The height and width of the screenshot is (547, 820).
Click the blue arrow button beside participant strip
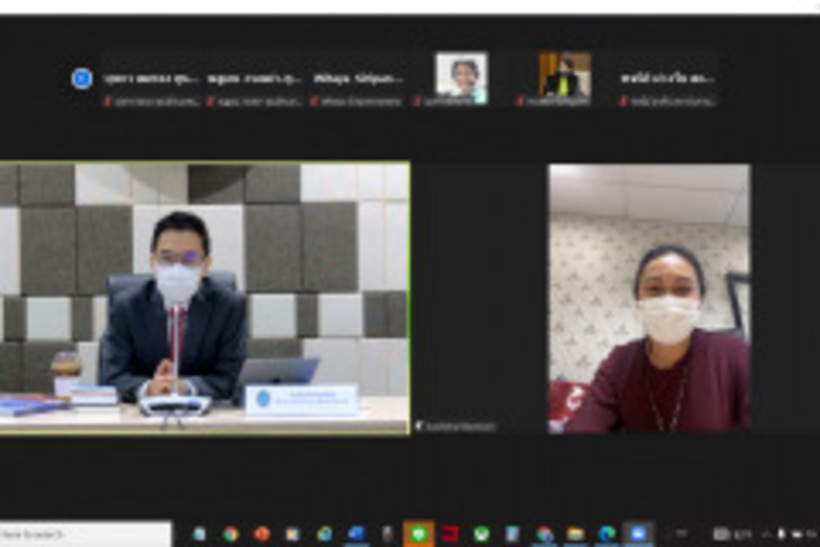82,78
